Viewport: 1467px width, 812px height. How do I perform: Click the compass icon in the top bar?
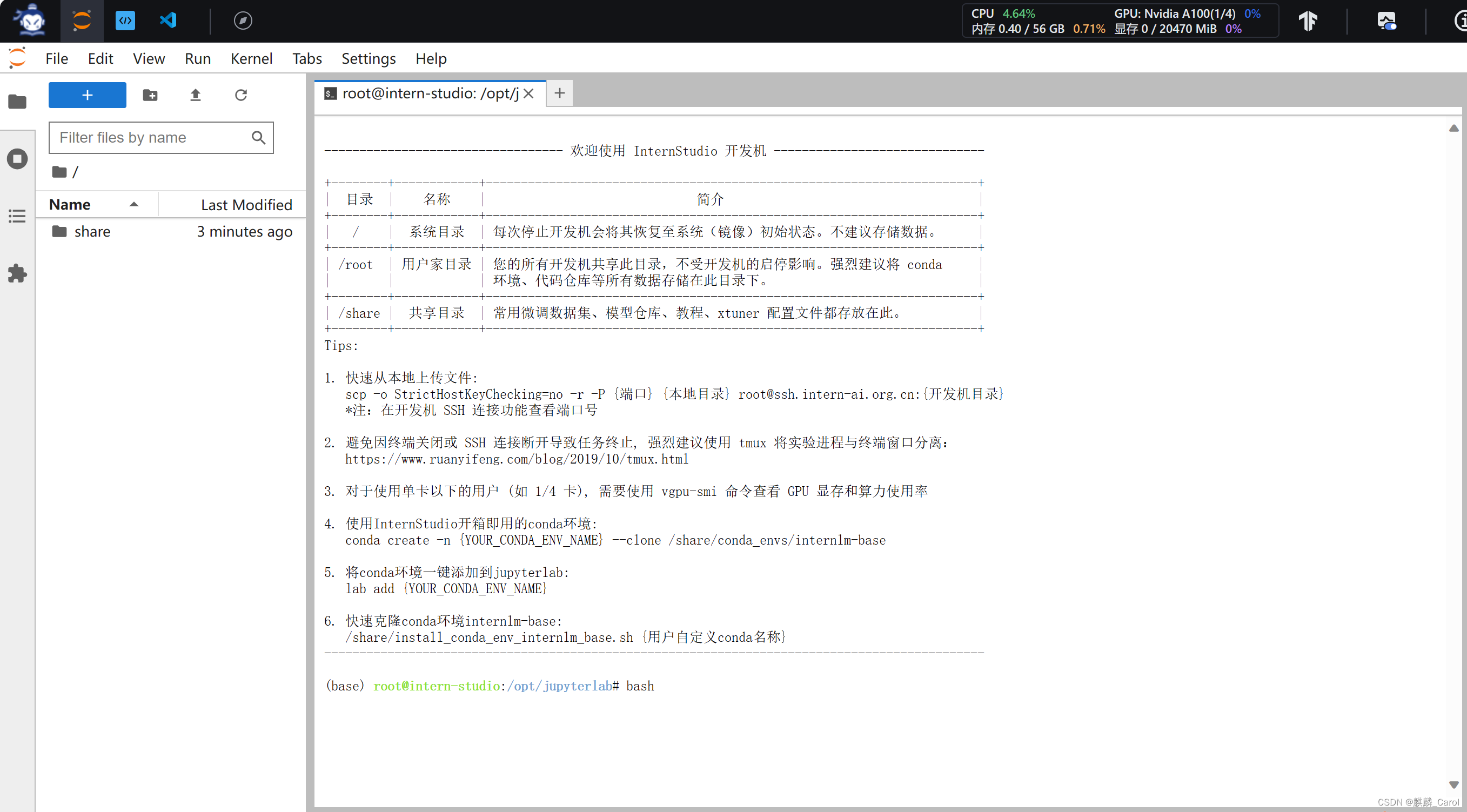click(243, 21)
